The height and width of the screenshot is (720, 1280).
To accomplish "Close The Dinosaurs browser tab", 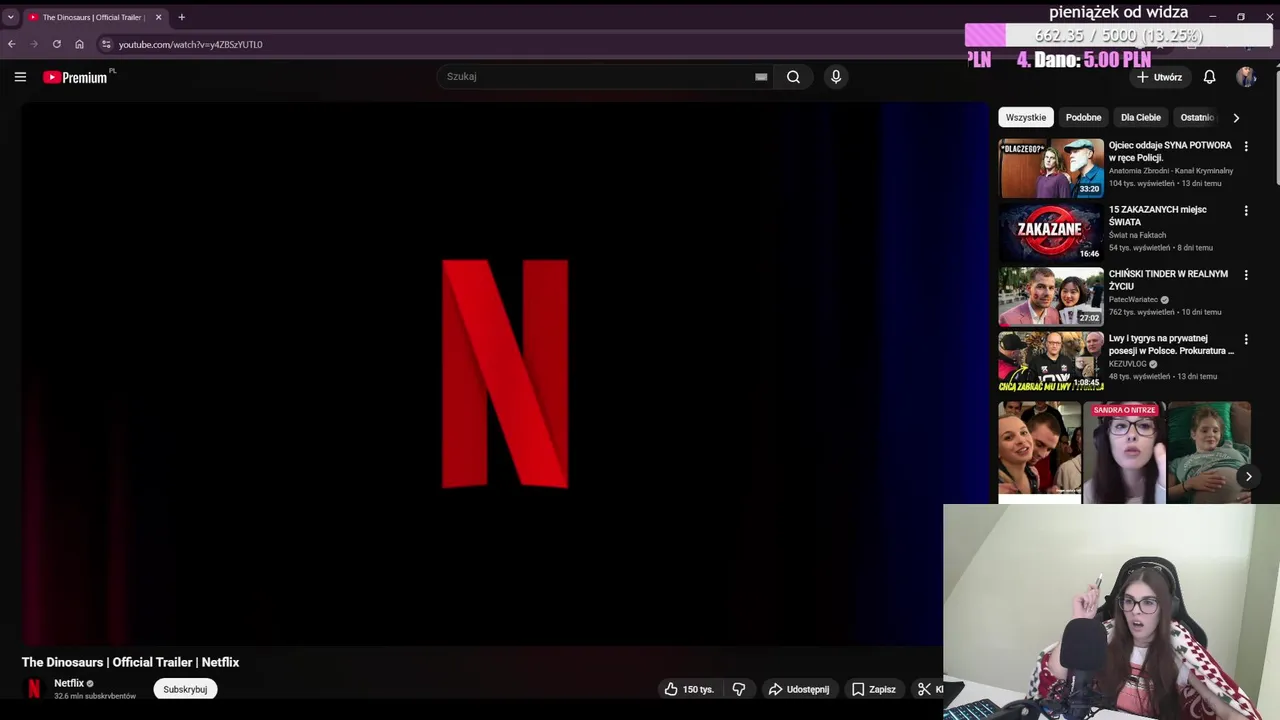I will pos(158,17).
